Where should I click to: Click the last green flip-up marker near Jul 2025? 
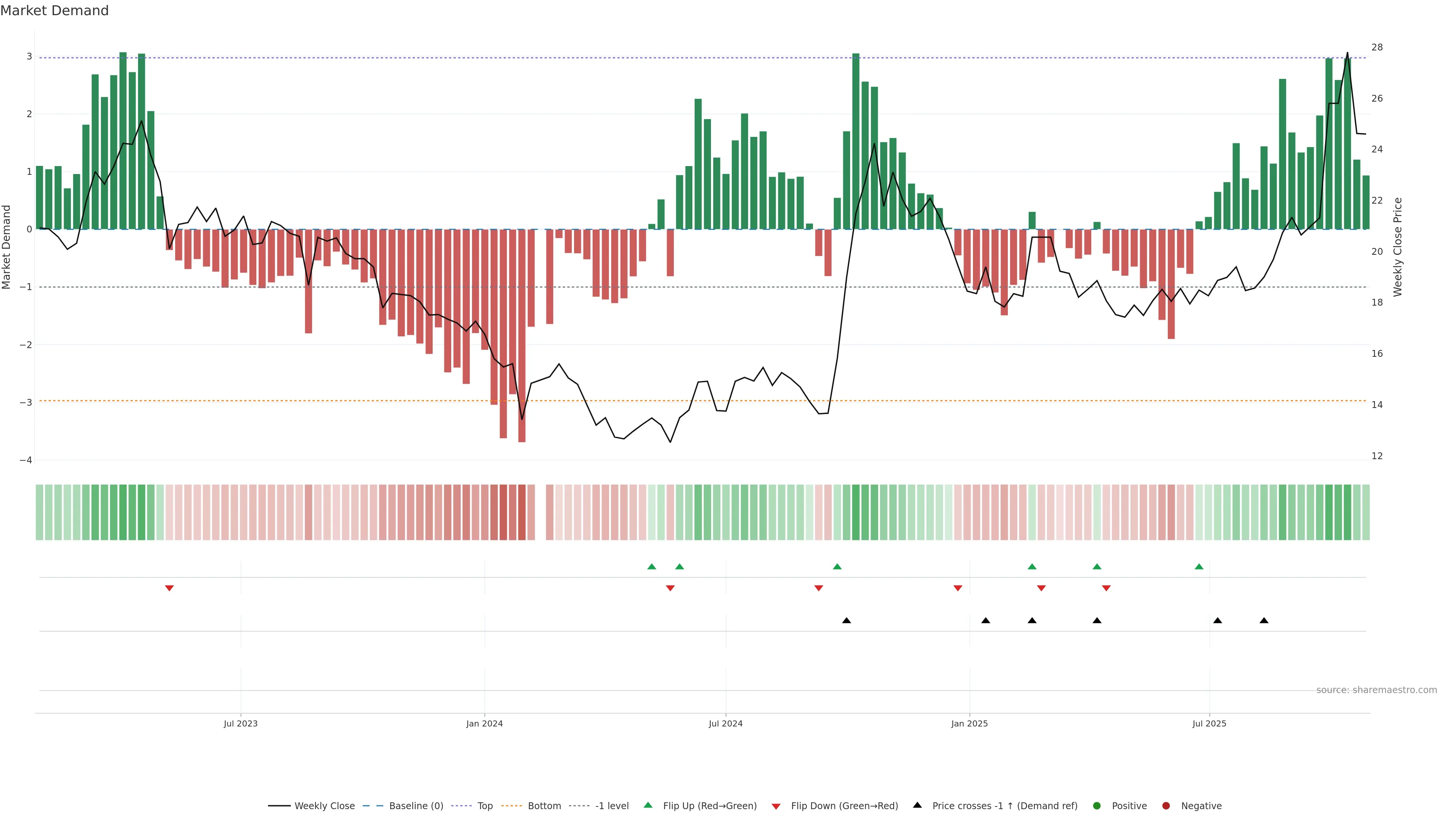click(1199, 566)
